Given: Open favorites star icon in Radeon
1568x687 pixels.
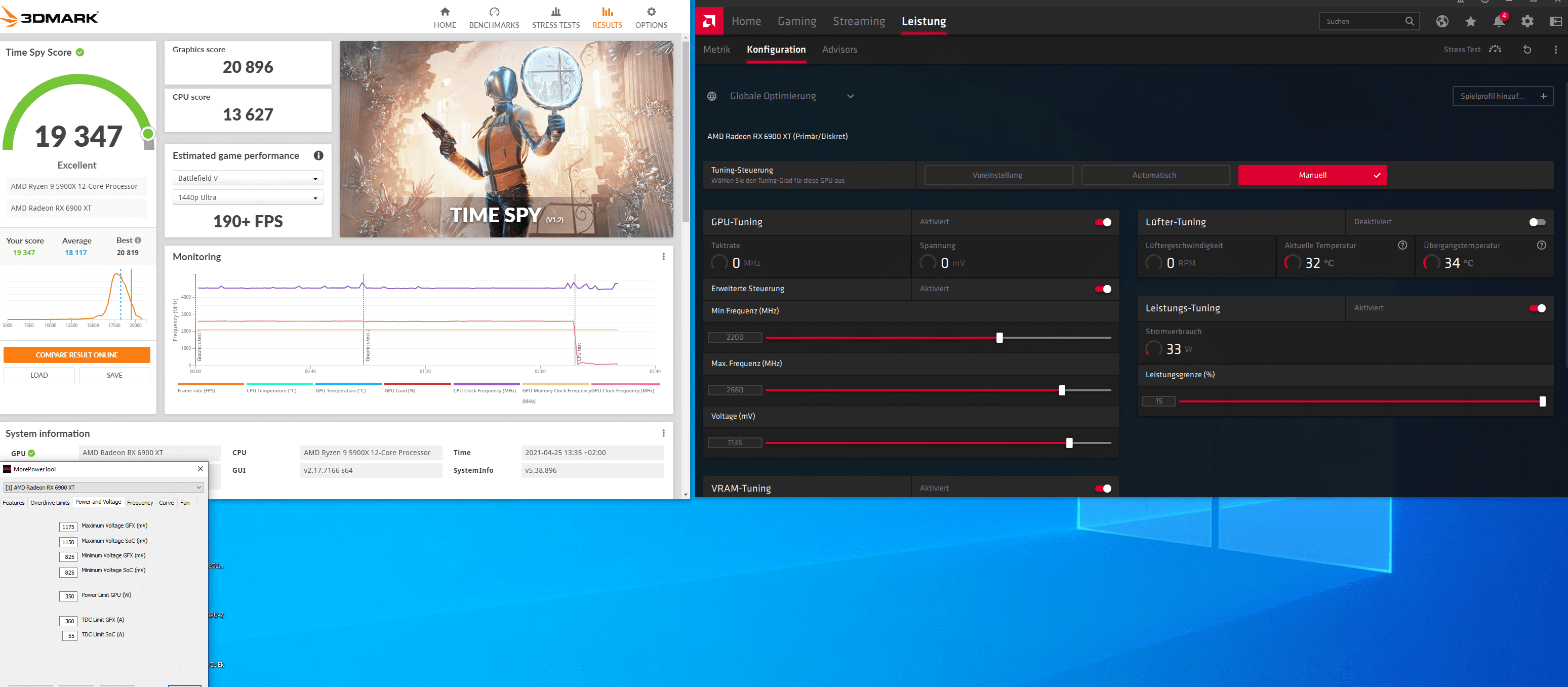Looking at the screenshot, I should (1471, 21).
